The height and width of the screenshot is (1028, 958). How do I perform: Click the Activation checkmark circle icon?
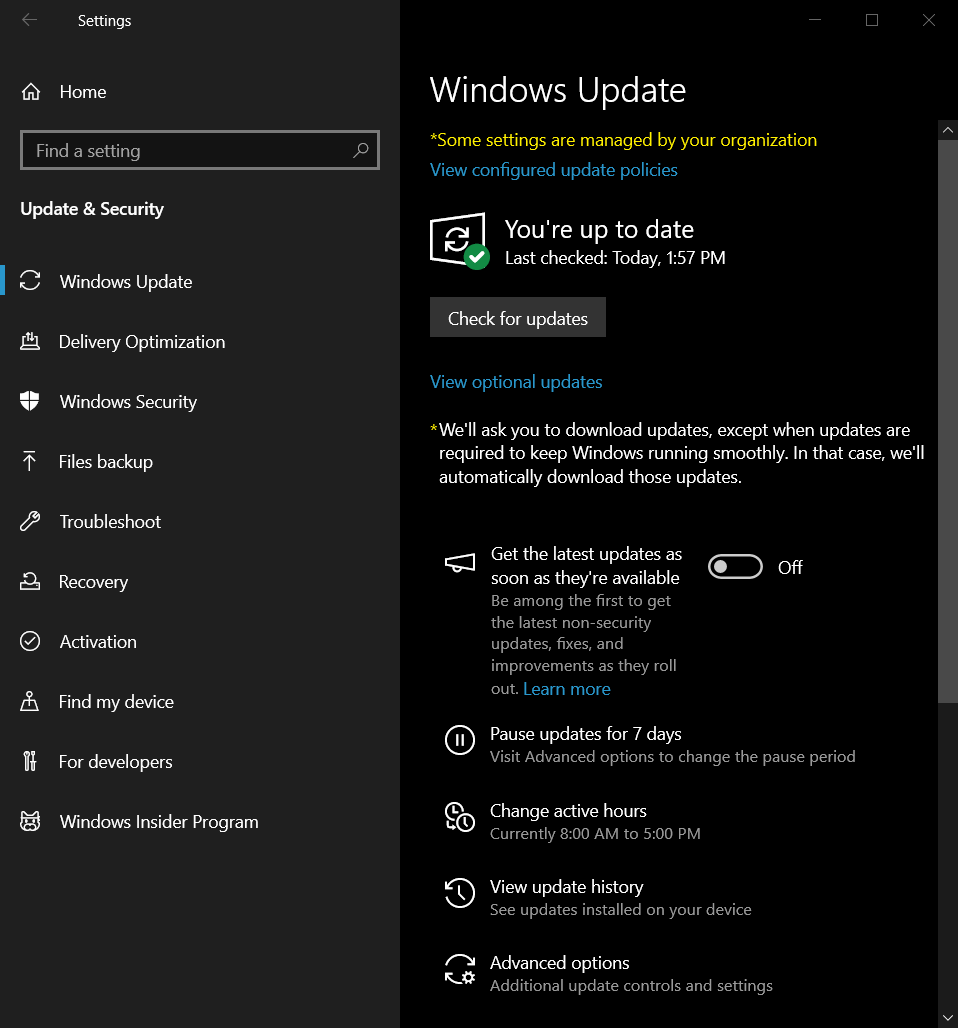(x=30, y=641)
